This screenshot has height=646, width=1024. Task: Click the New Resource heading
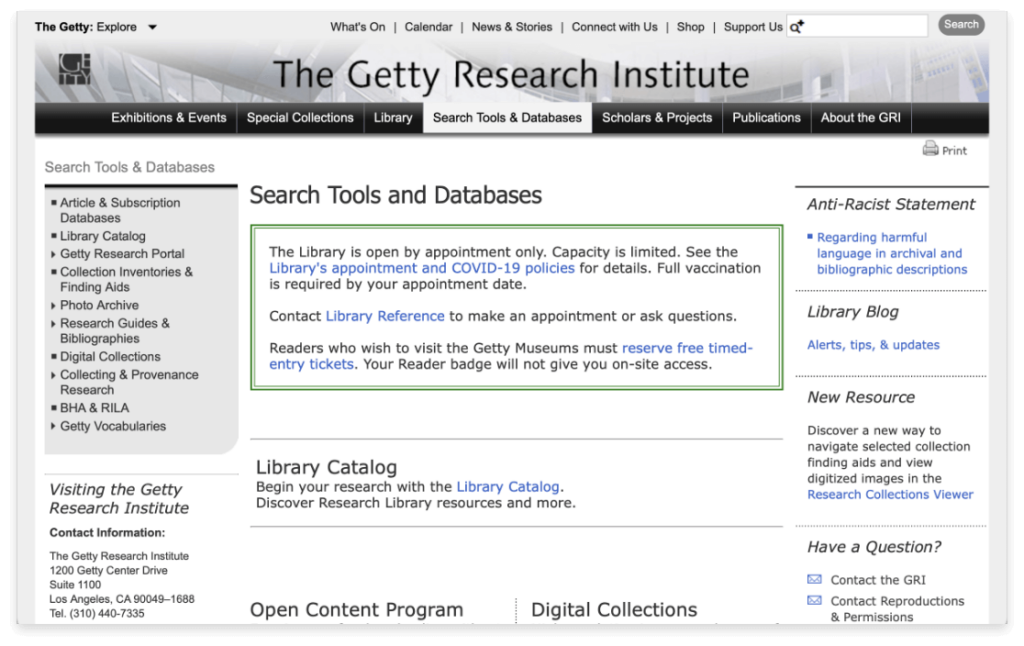[x=861, y=397]
